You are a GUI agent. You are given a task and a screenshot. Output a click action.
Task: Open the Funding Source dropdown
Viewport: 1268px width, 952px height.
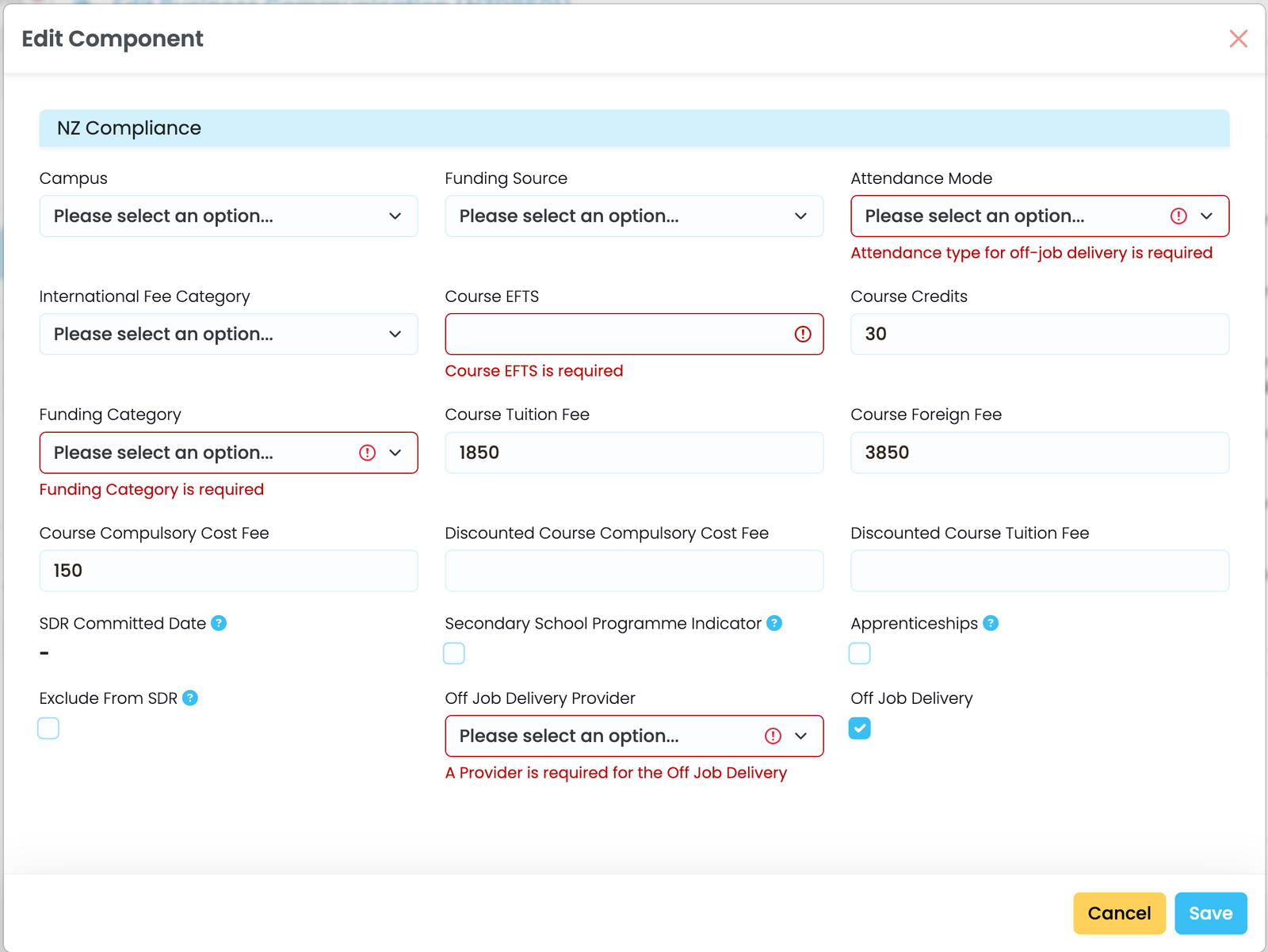(x=634, y=216)
